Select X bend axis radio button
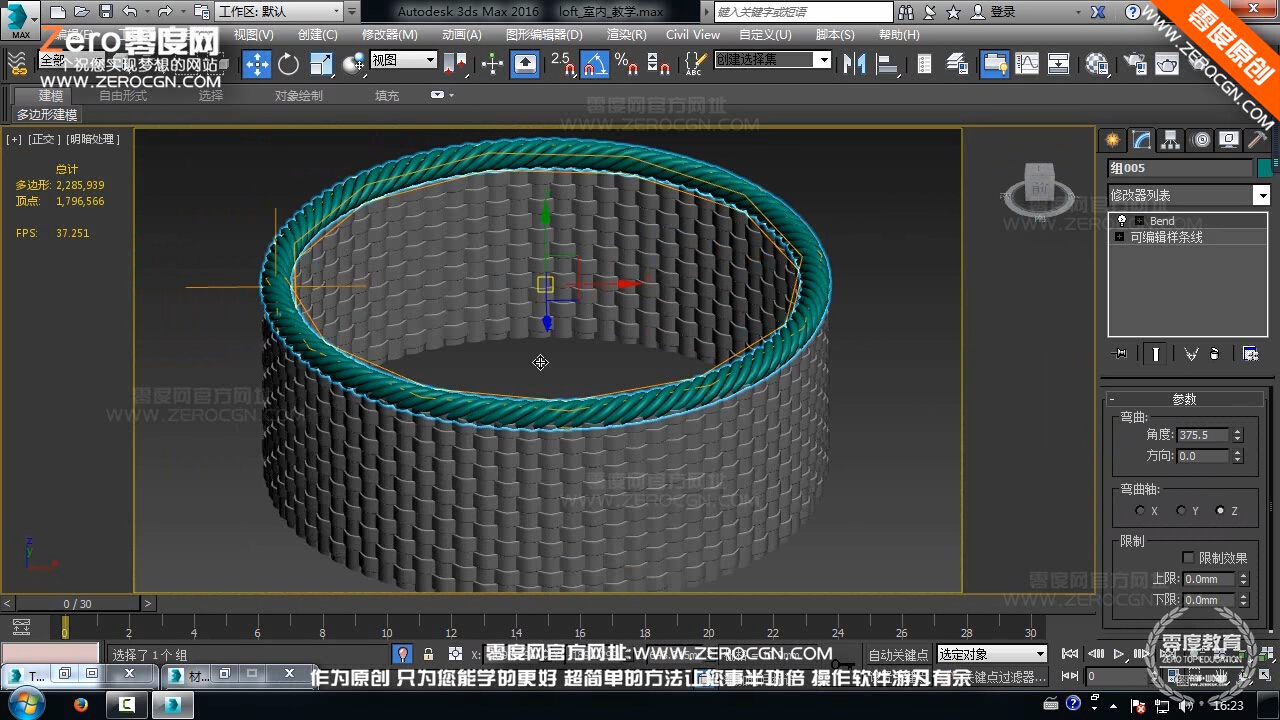 point(1140,511)
